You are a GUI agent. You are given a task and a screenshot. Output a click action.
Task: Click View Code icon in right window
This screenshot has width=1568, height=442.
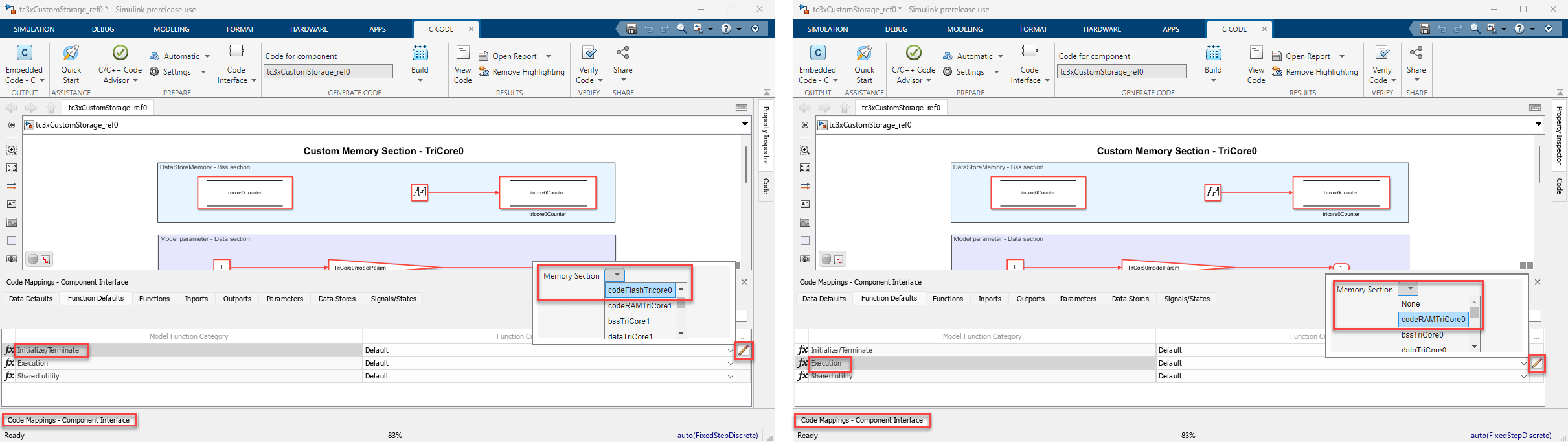coord(1256,54)
